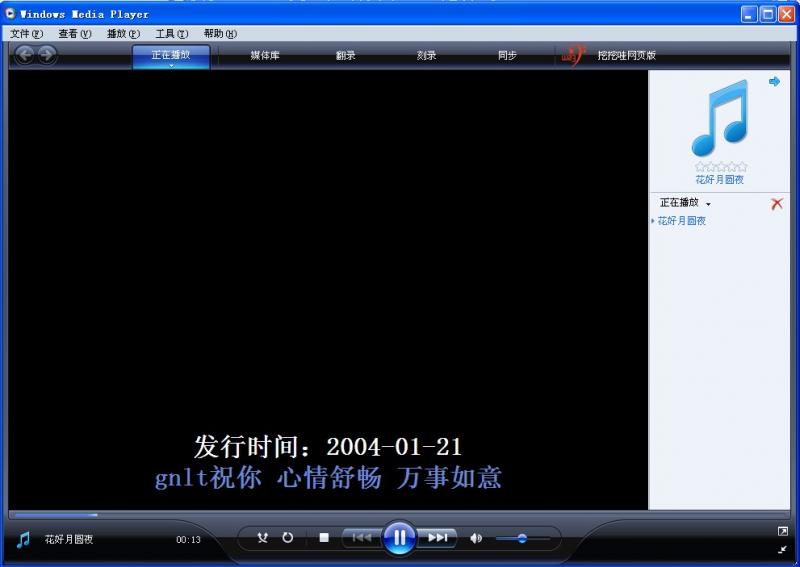
Task: Switch to full screen view icon
Action: [x=783, y=531]
